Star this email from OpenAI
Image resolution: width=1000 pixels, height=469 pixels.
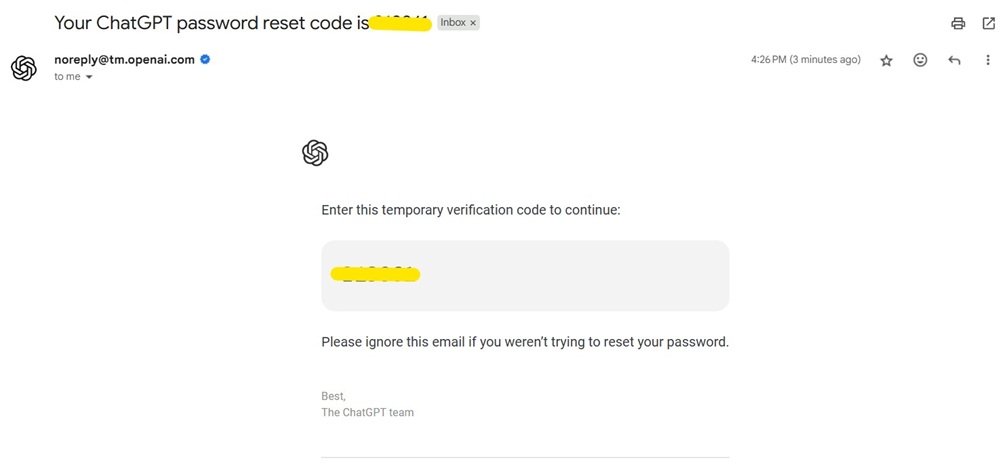tap(886, 60)
